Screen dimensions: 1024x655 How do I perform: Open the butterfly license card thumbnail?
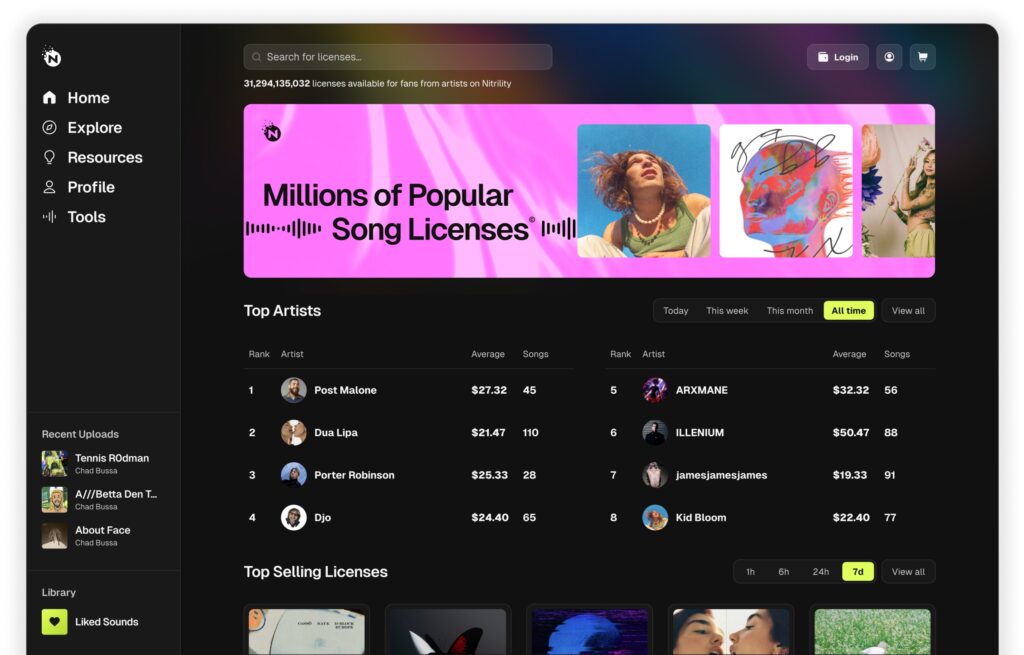[x=448, y=631]
